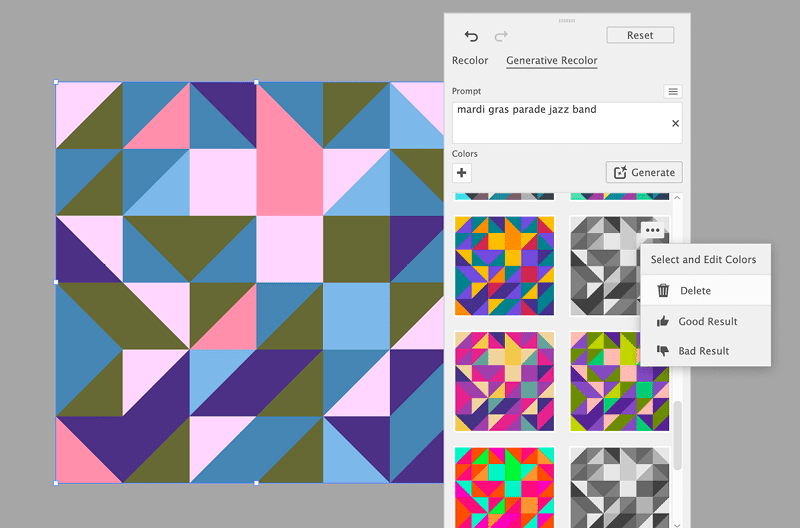Click the variations list scrollbar thumb
This screenshot has height=528, width=800.
tap(677, 435)
